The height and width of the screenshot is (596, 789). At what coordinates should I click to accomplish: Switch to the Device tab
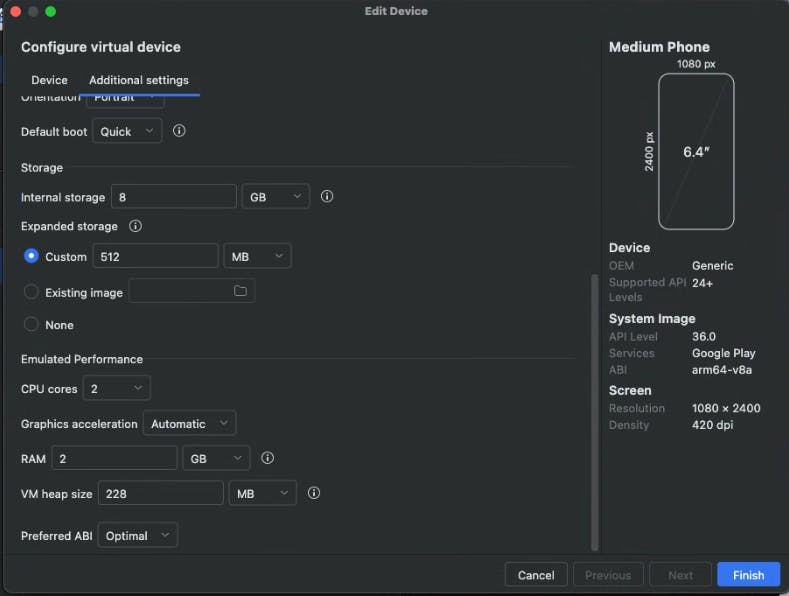49,80
